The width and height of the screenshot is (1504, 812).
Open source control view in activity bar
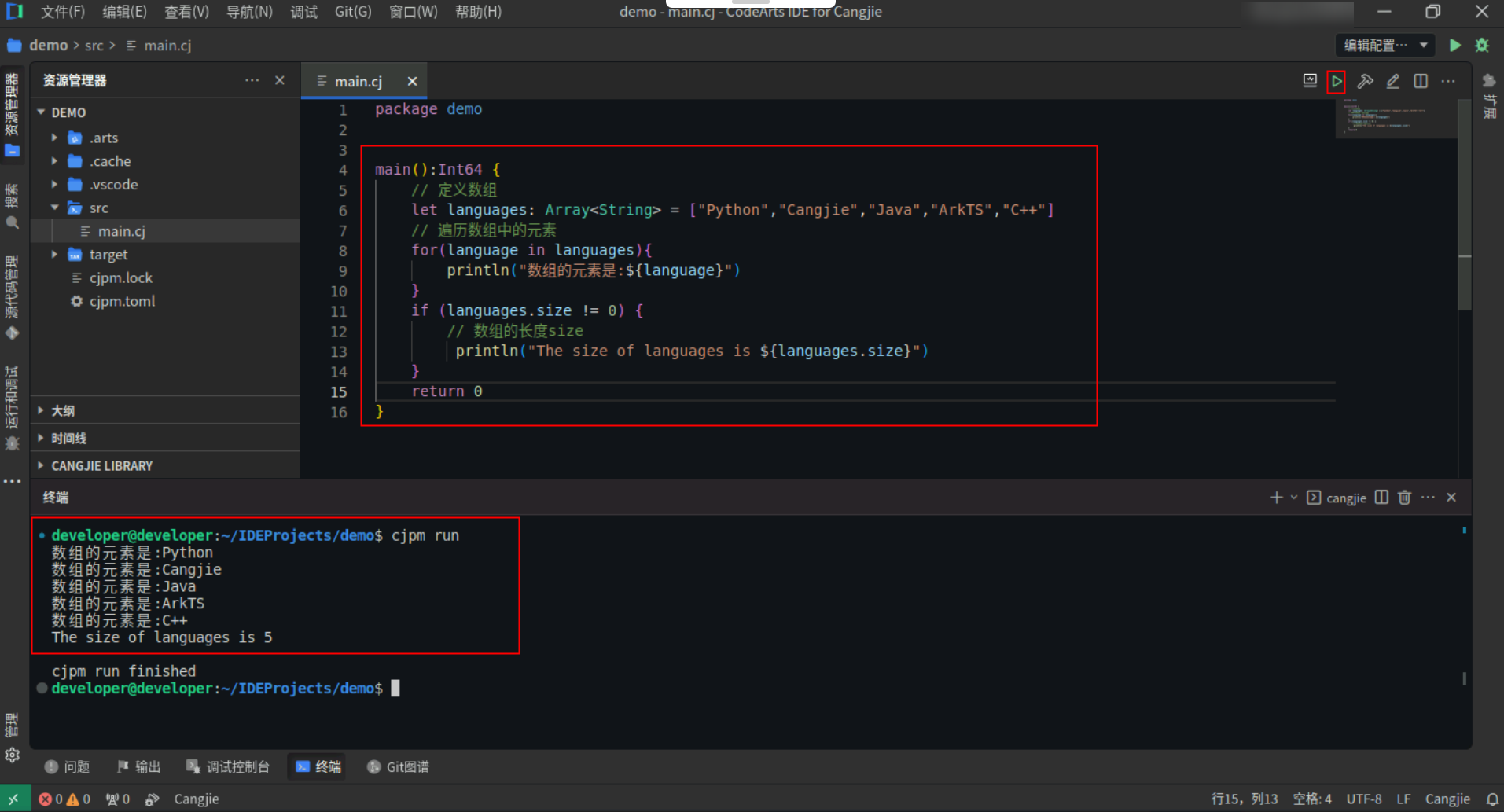12,297
